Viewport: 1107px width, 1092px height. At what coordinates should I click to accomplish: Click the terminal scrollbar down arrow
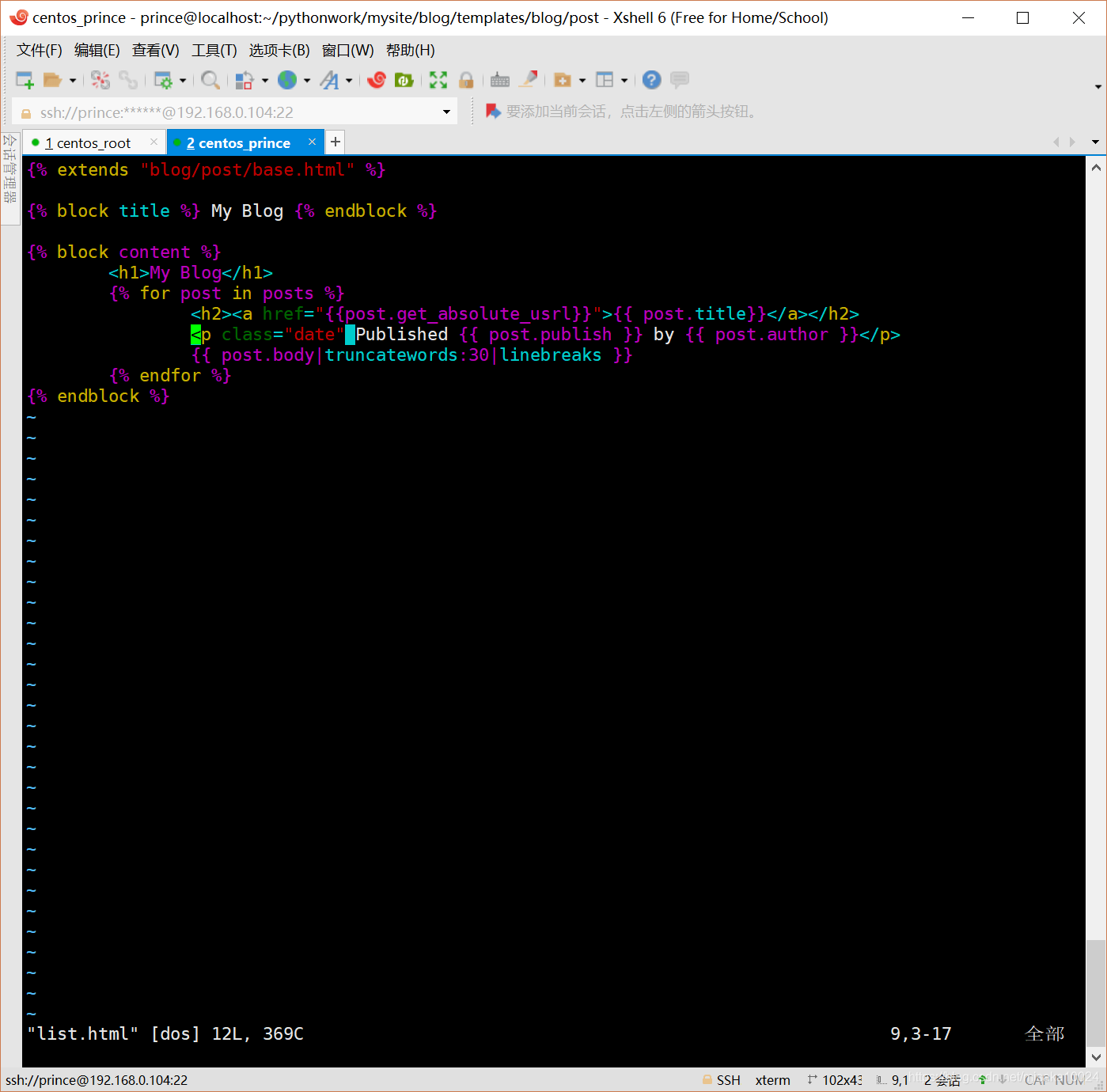click(1096, 1057)
